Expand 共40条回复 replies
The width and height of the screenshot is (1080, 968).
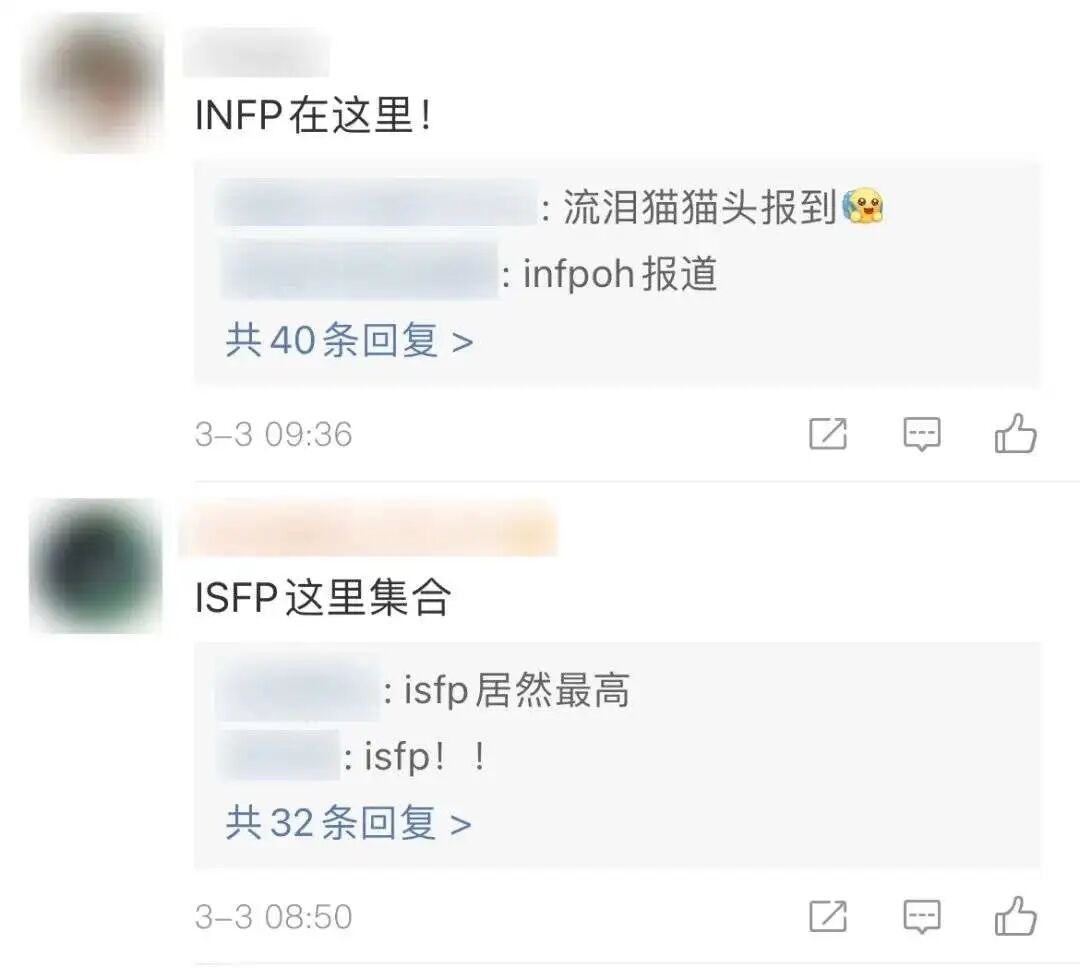point(349,340)
